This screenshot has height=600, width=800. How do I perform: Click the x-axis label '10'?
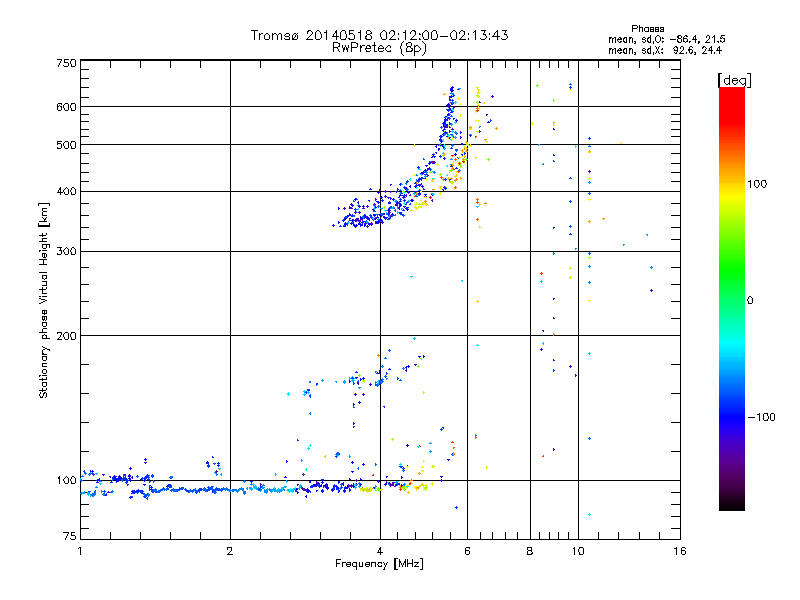578,551
